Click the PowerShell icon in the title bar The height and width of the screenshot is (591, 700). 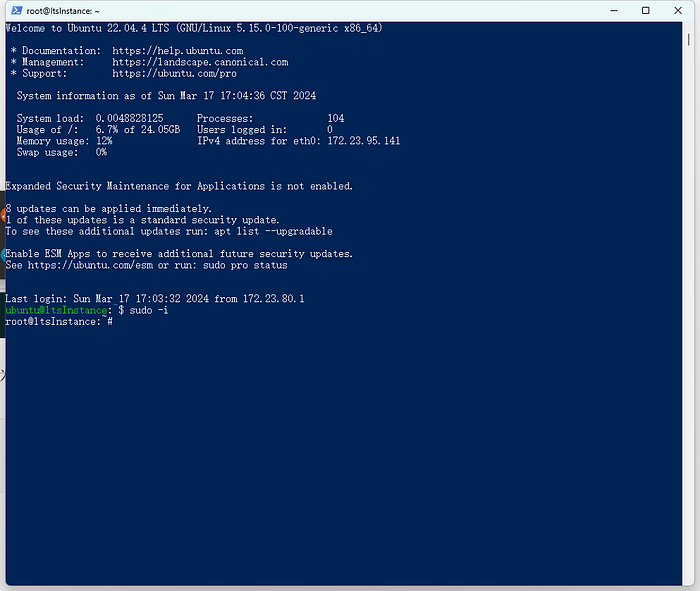point(17,10)
